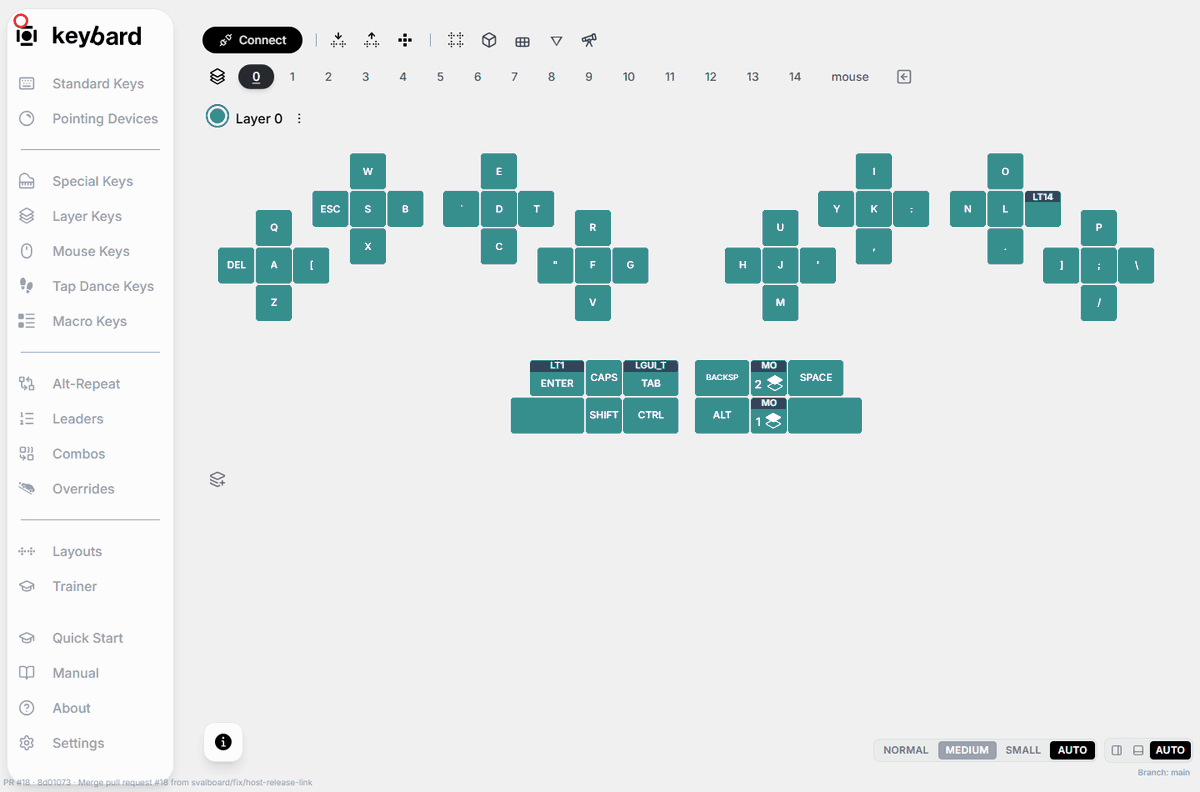1200x792 pixels.
Task: Click the Layer 0 teal color circle
Action: (x=217, y=116)
